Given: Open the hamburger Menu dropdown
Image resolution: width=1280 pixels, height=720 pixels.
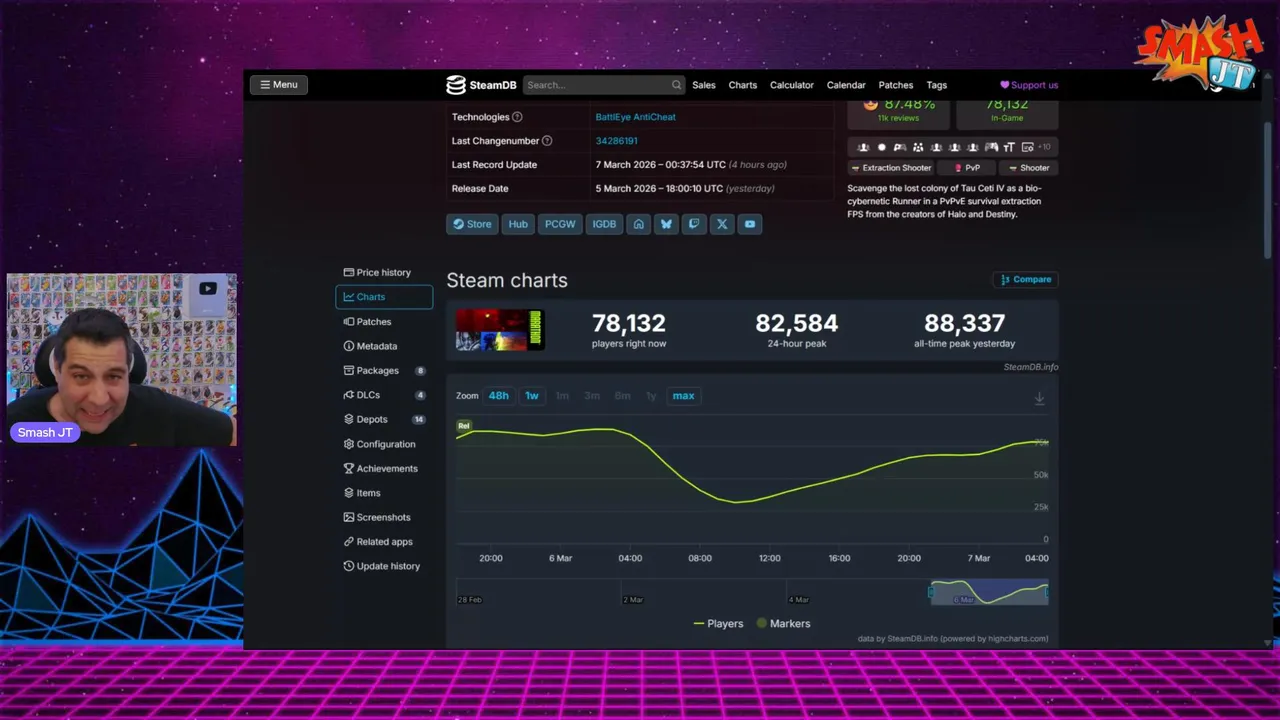Looking at the screenshot, I should pos(279,85).
